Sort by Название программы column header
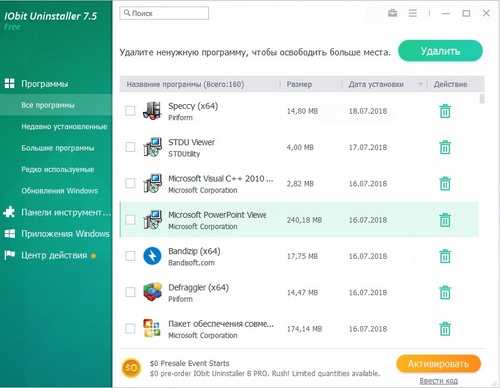The height and width of the screenshot is (388, 500). 185,84
